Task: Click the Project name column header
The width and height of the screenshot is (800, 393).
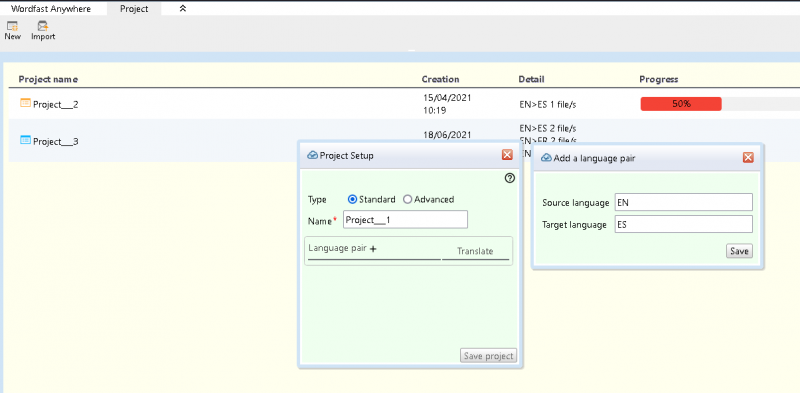Action: [48, 79]
